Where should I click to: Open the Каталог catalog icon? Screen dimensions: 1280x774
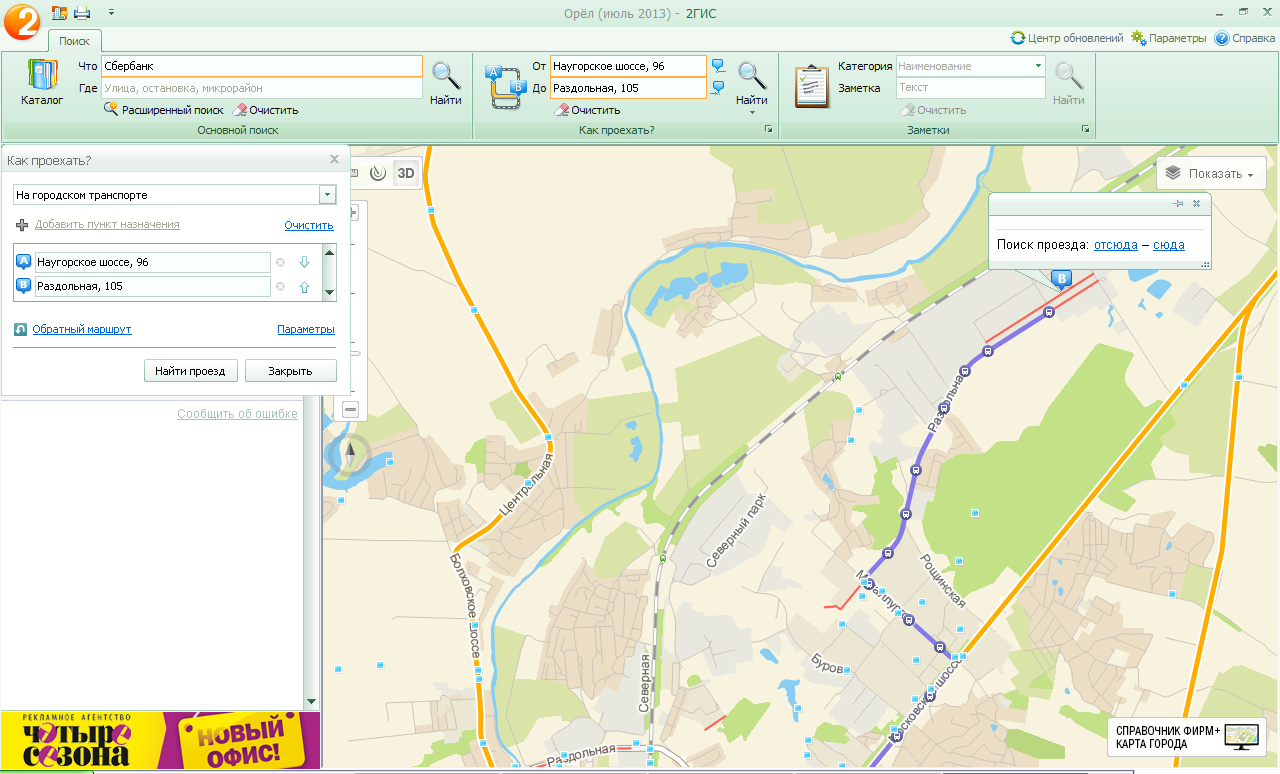coord(42,83)
